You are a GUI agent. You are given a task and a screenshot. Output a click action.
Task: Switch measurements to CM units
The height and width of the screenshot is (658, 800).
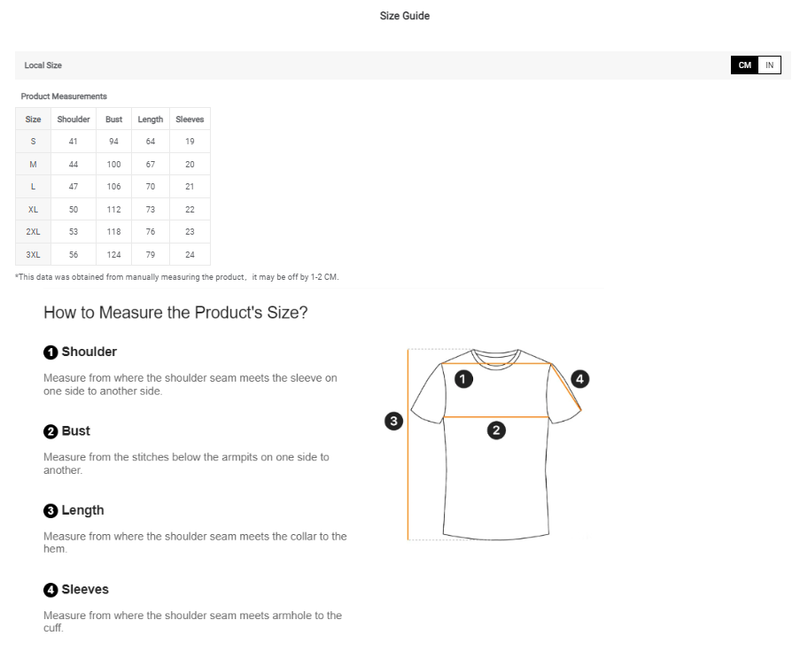click(745, 65)
